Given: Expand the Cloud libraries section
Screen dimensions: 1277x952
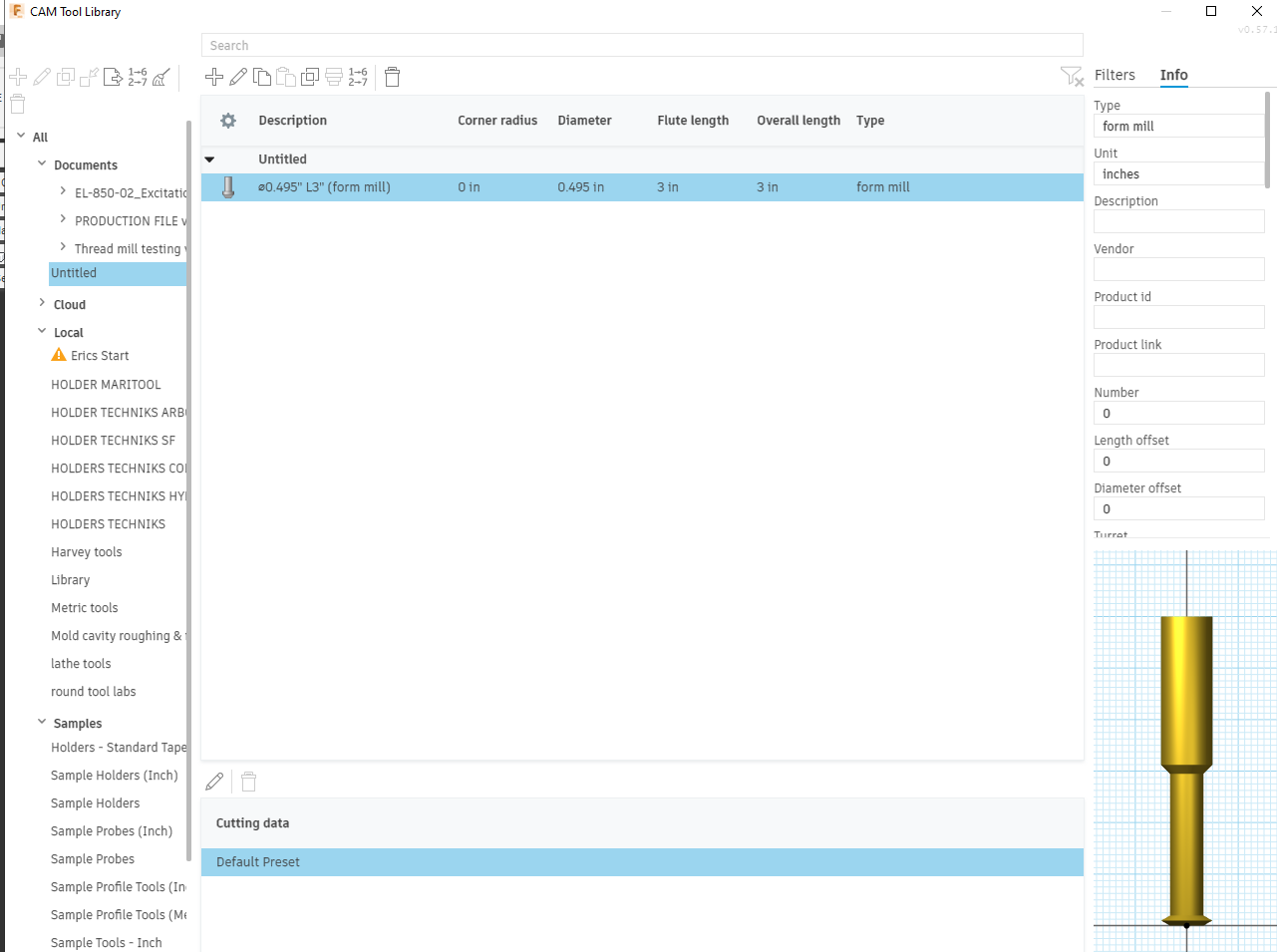Looking at the screenshot, I should click(42, 303).
